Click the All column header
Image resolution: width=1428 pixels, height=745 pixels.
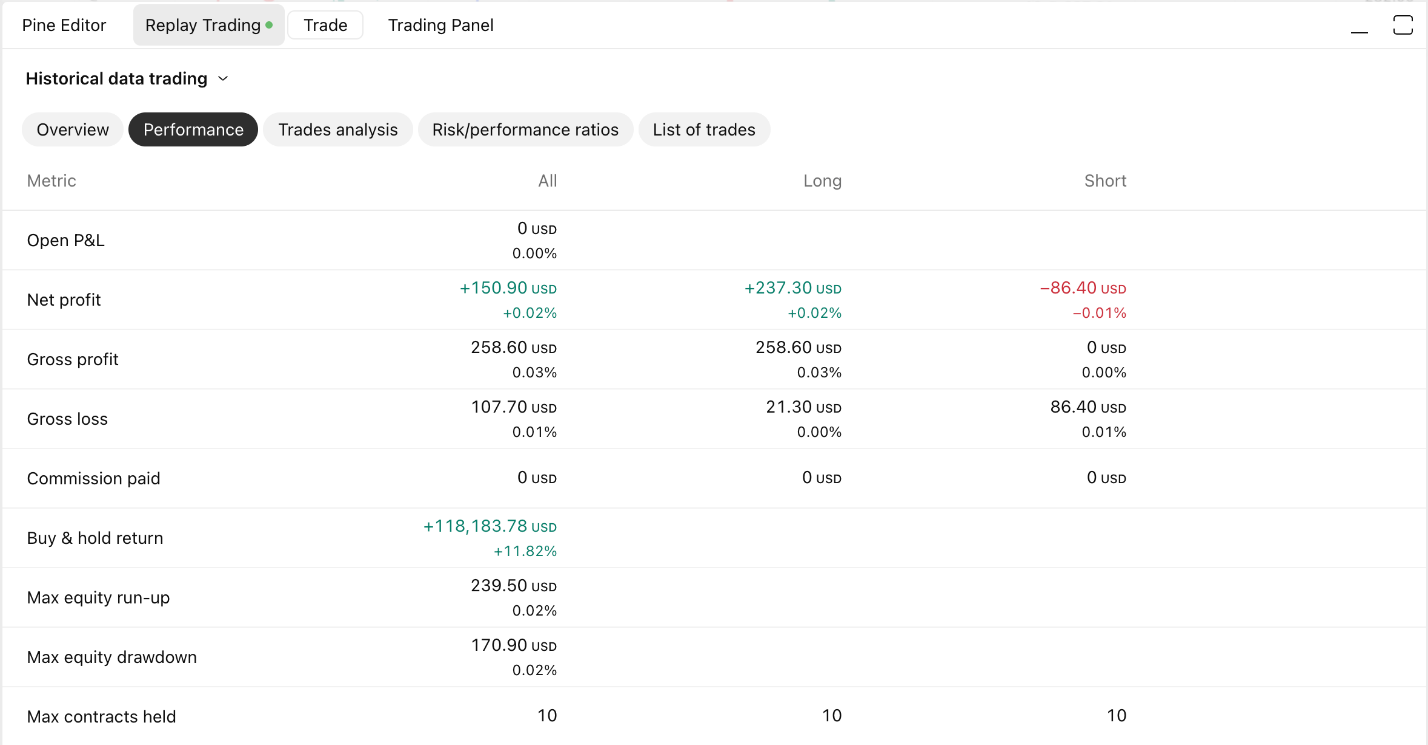547,181
